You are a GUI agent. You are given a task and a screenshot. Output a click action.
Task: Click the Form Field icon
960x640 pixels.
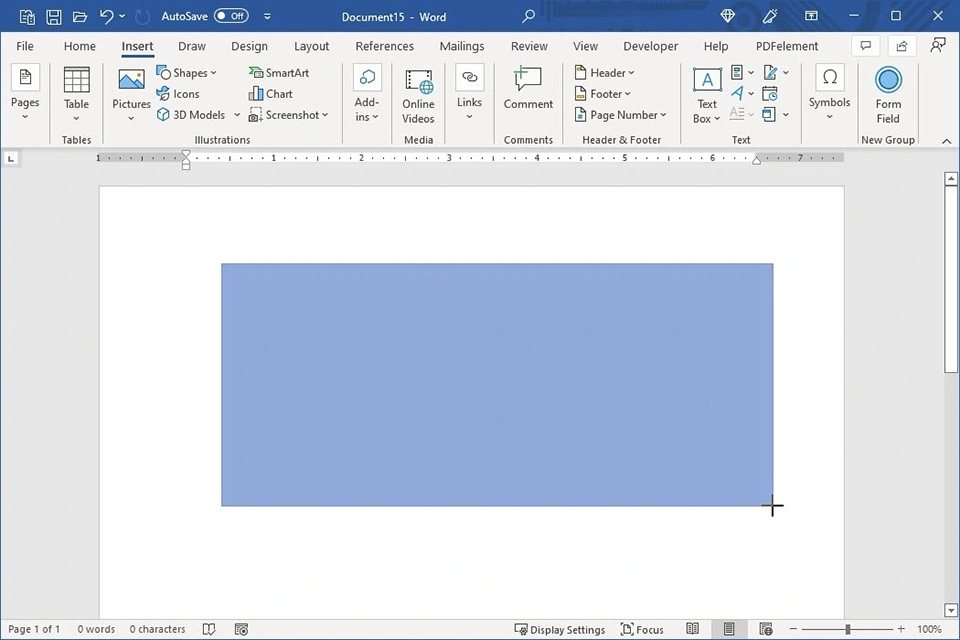click(888, 95)
